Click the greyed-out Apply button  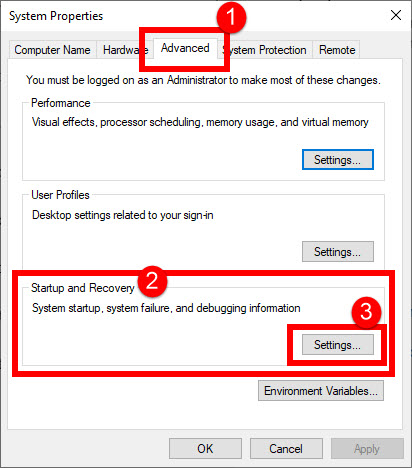tap(367, 449)
